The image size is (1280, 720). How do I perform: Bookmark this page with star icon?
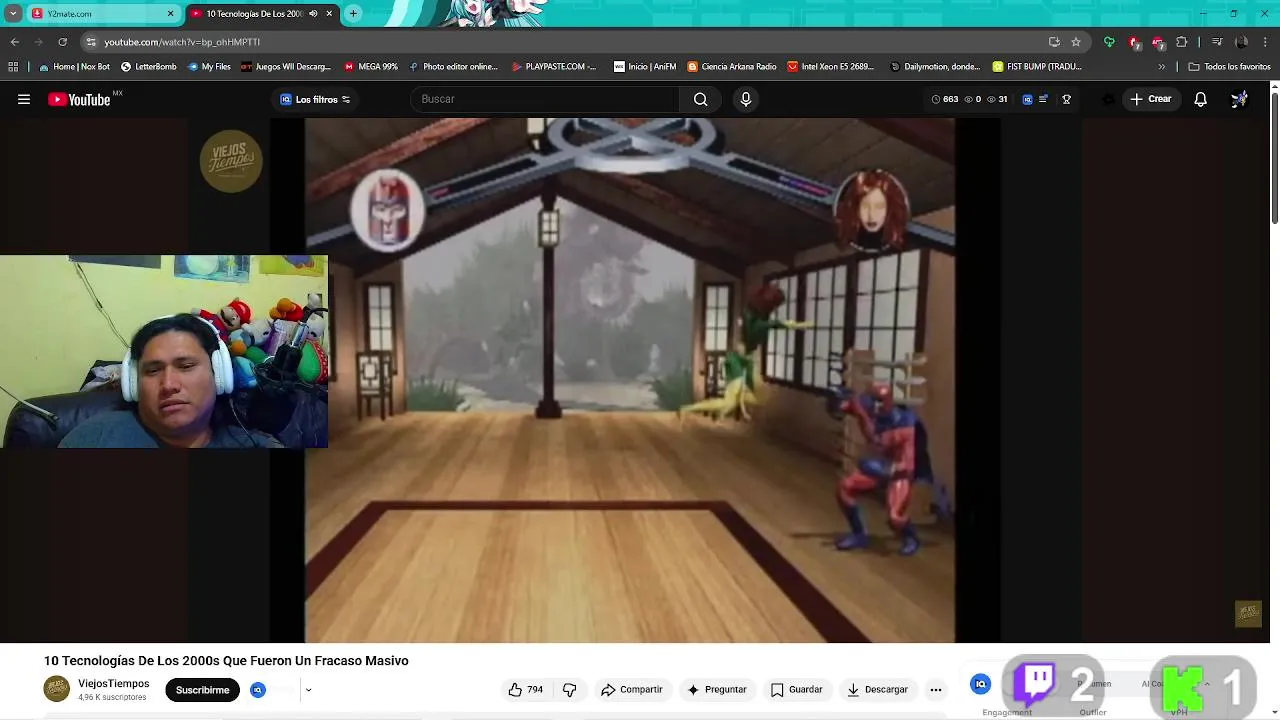pyautogui.click(x=1076, y=42)
